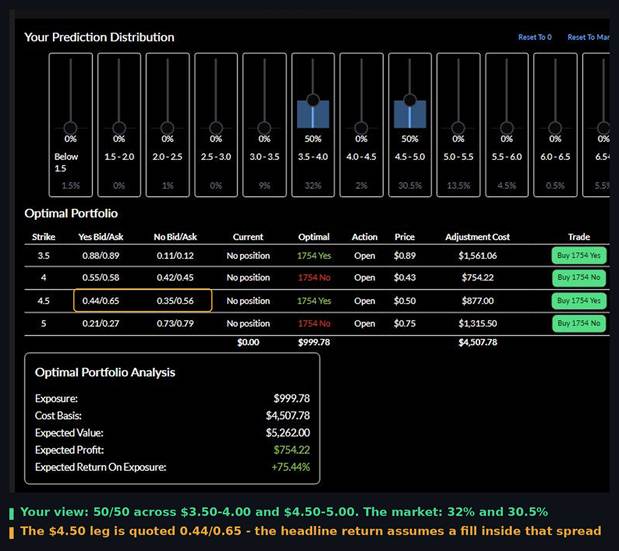Click the Optimal Portfolio heading

point(71,213)
